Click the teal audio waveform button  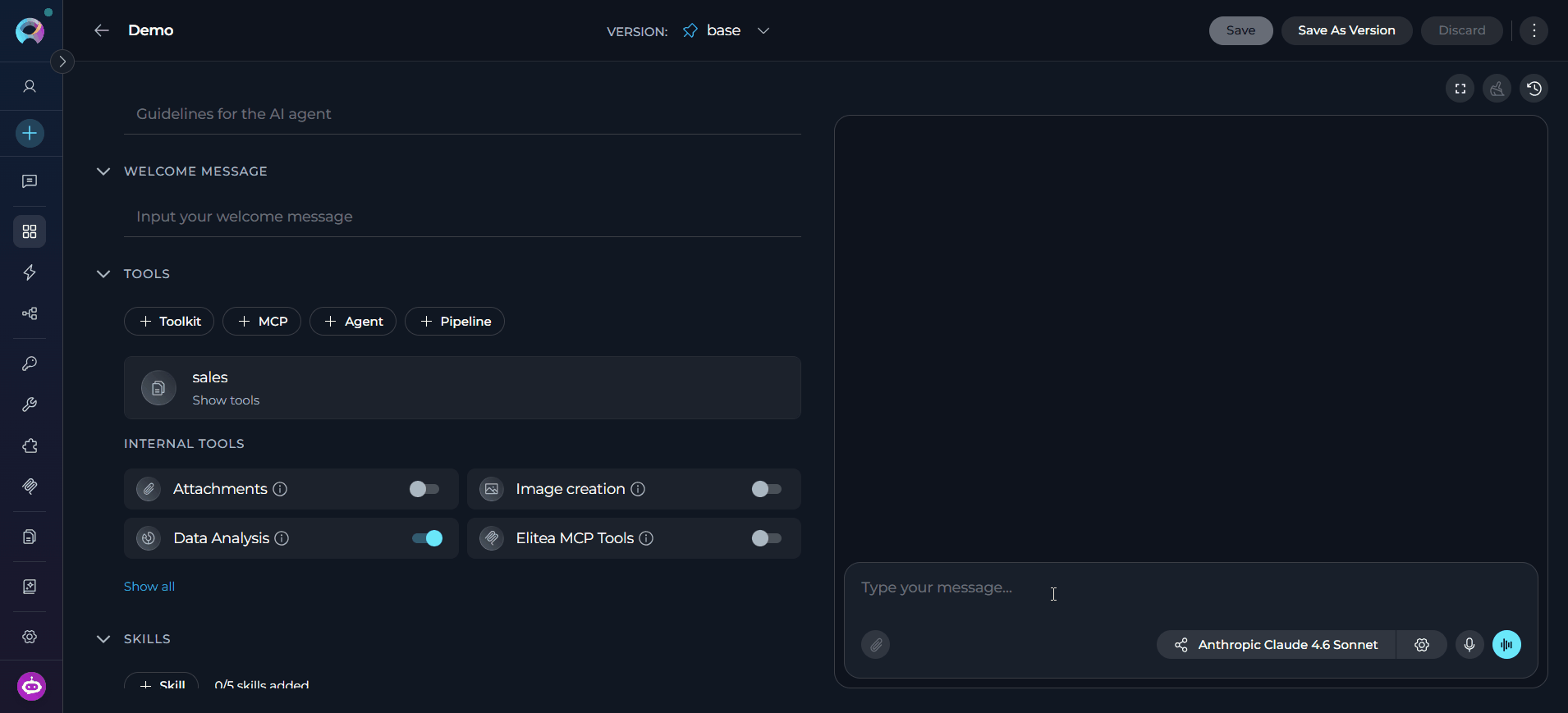[1506, 645]
